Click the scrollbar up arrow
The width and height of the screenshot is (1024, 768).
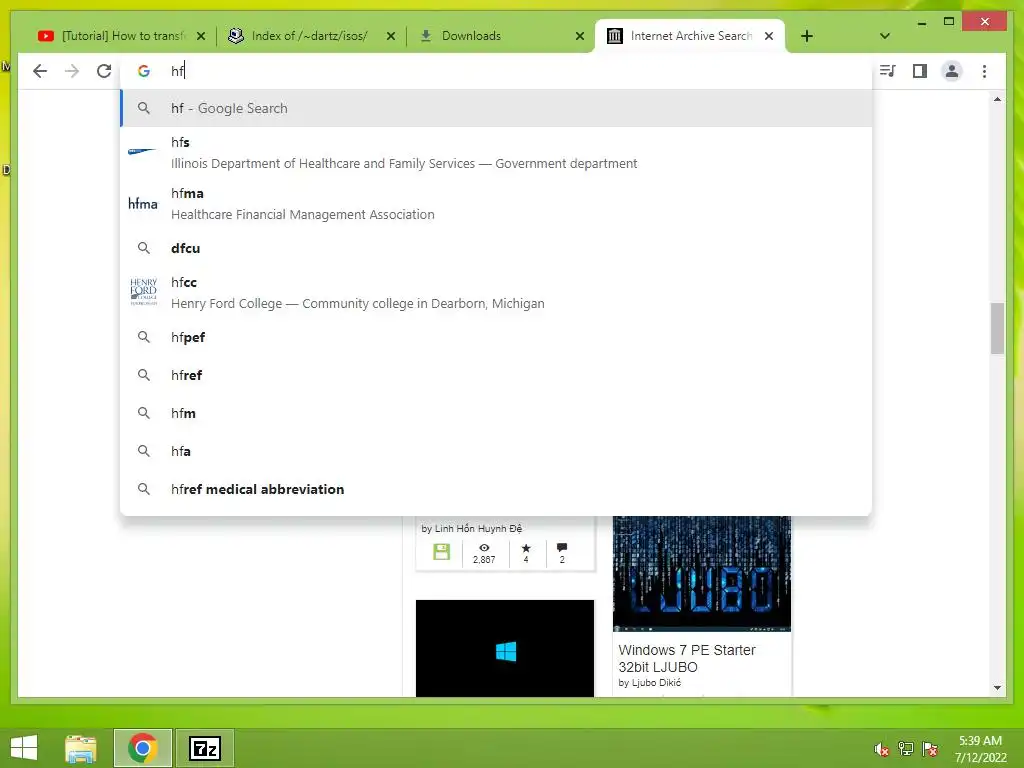click(997, 99)
